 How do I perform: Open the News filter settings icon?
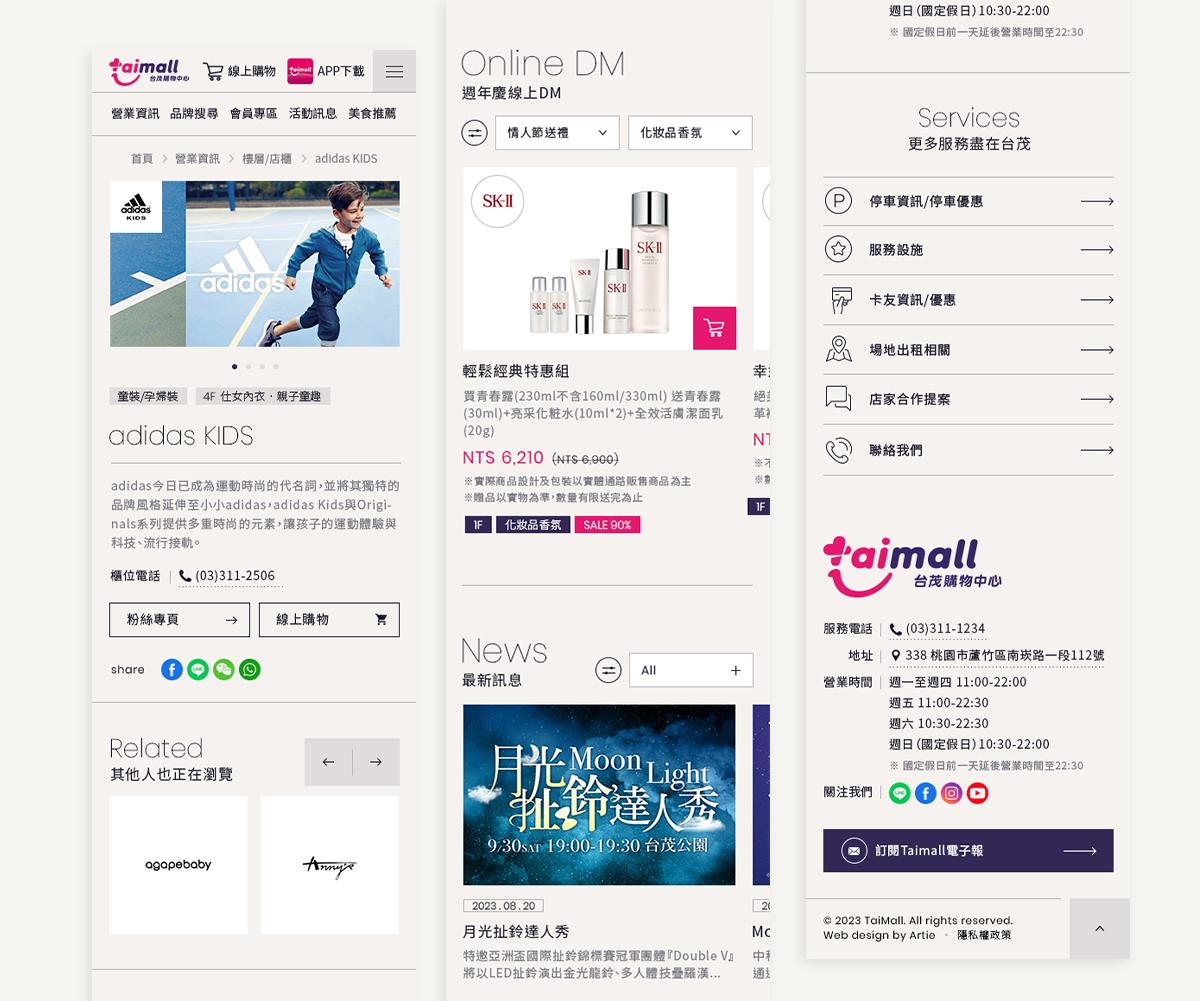tap(608, 670)
